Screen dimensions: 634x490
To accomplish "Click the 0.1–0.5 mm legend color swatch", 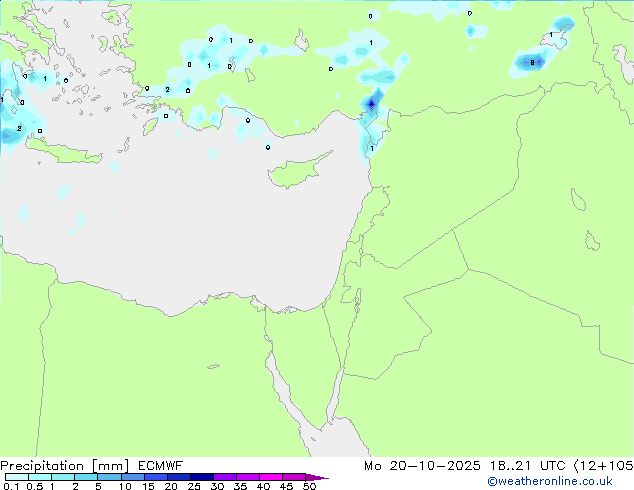I will pyautogui.click(x=17, y=477).
